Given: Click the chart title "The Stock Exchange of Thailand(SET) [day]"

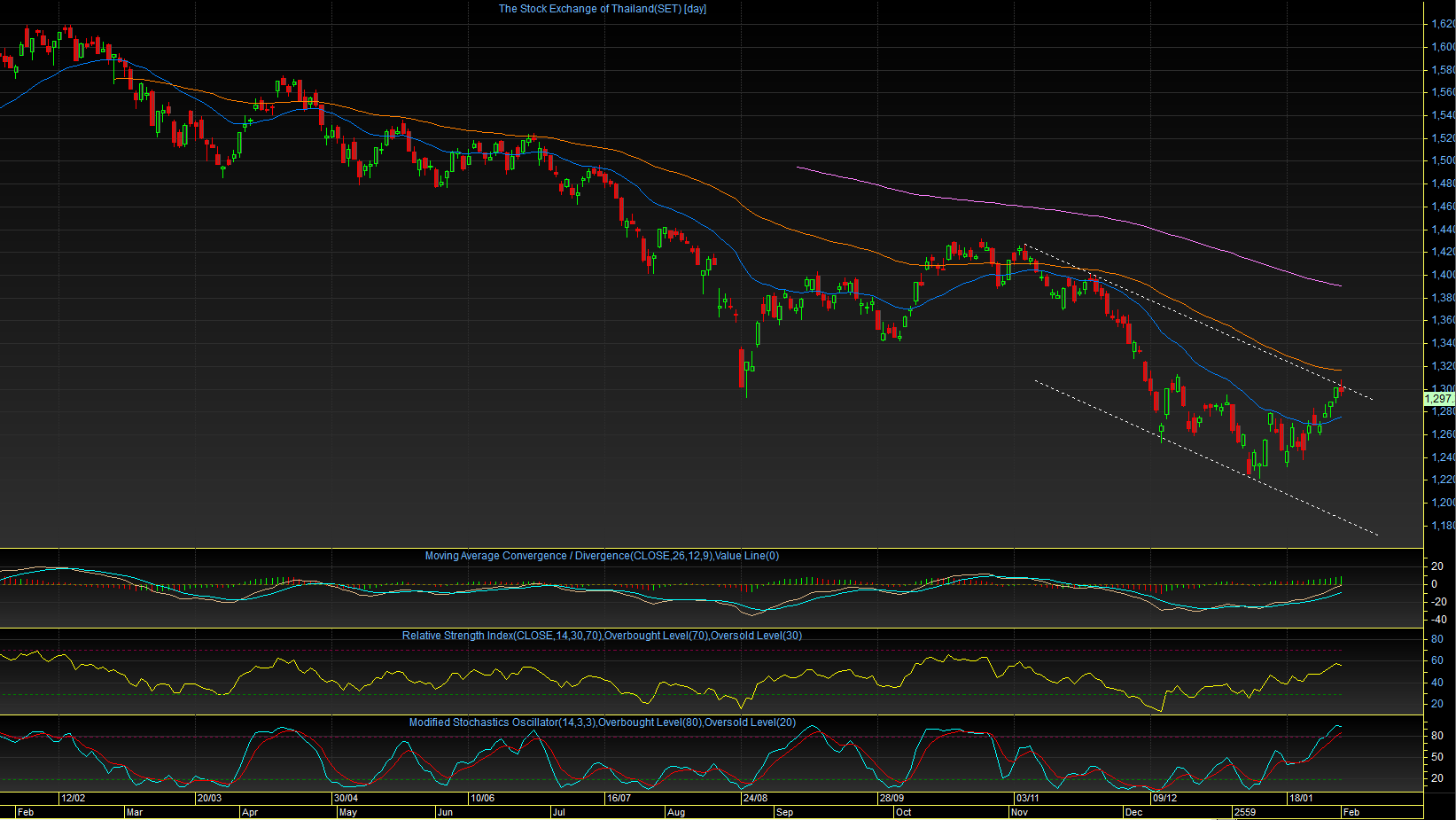Looking at the screenshot, I should (603, 9).
